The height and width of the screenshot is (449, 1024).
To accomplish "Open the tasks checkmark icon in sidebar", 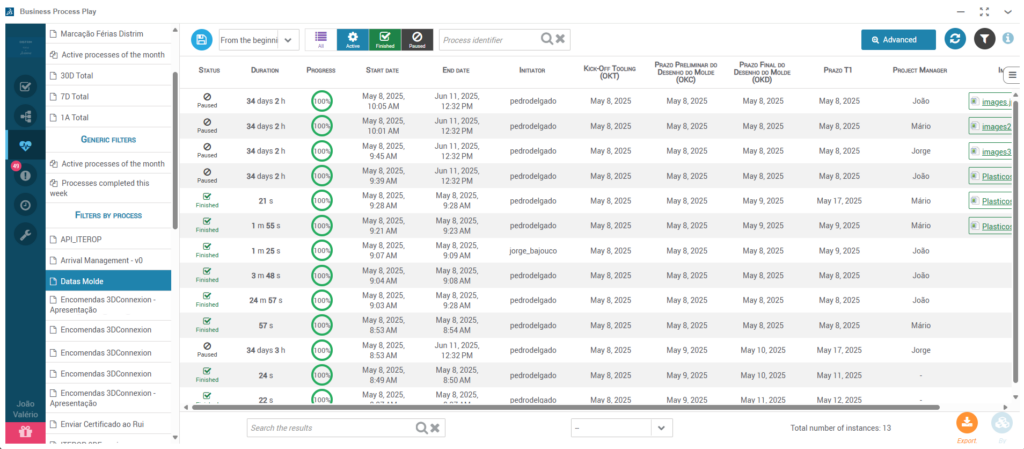I will point(26,86).
